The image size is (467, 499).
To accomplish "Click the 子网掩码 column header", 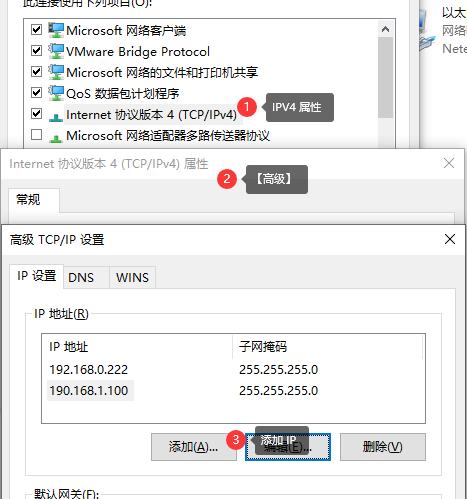I will point(328,347).
